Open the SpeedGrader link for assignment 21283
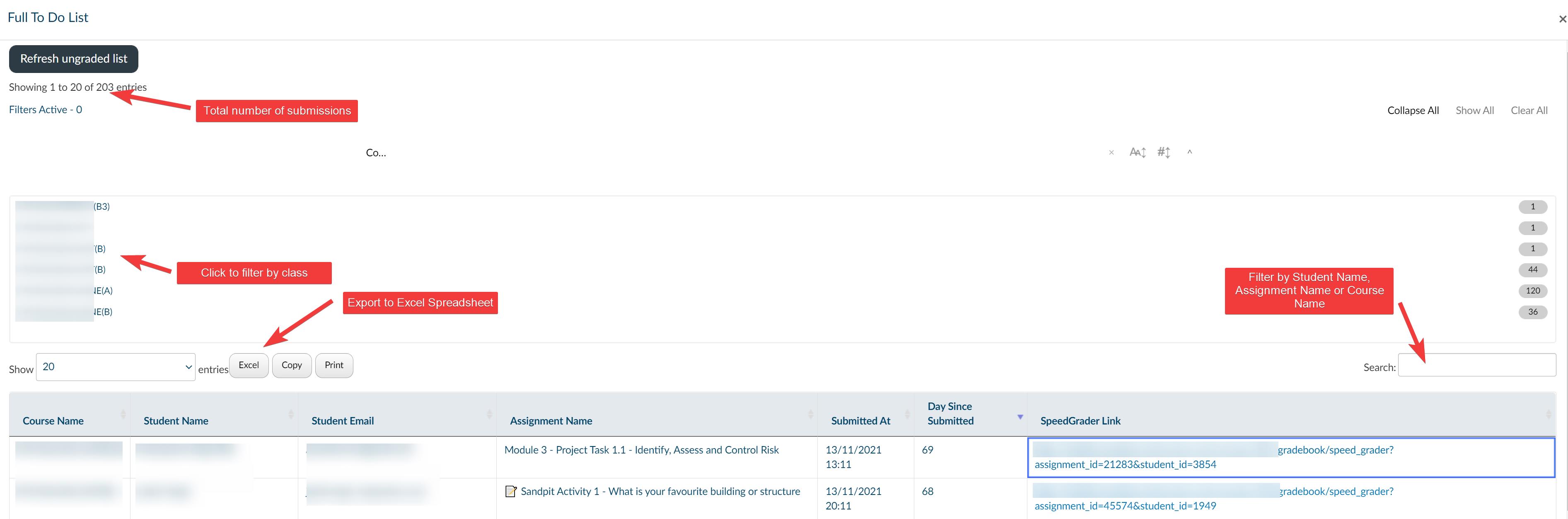Image resolution: width=1568 pixels, height=519 pixels. point(1125,464)
